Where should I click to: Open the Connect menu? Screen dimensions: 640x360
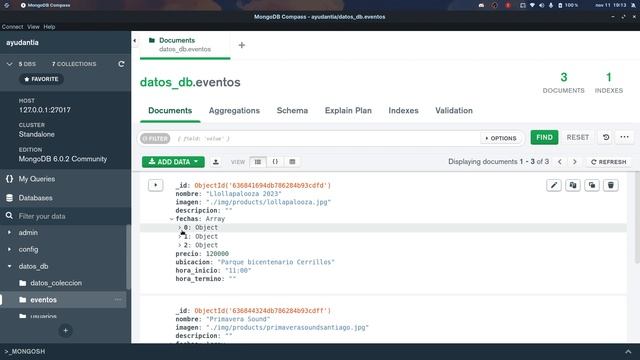12,27
